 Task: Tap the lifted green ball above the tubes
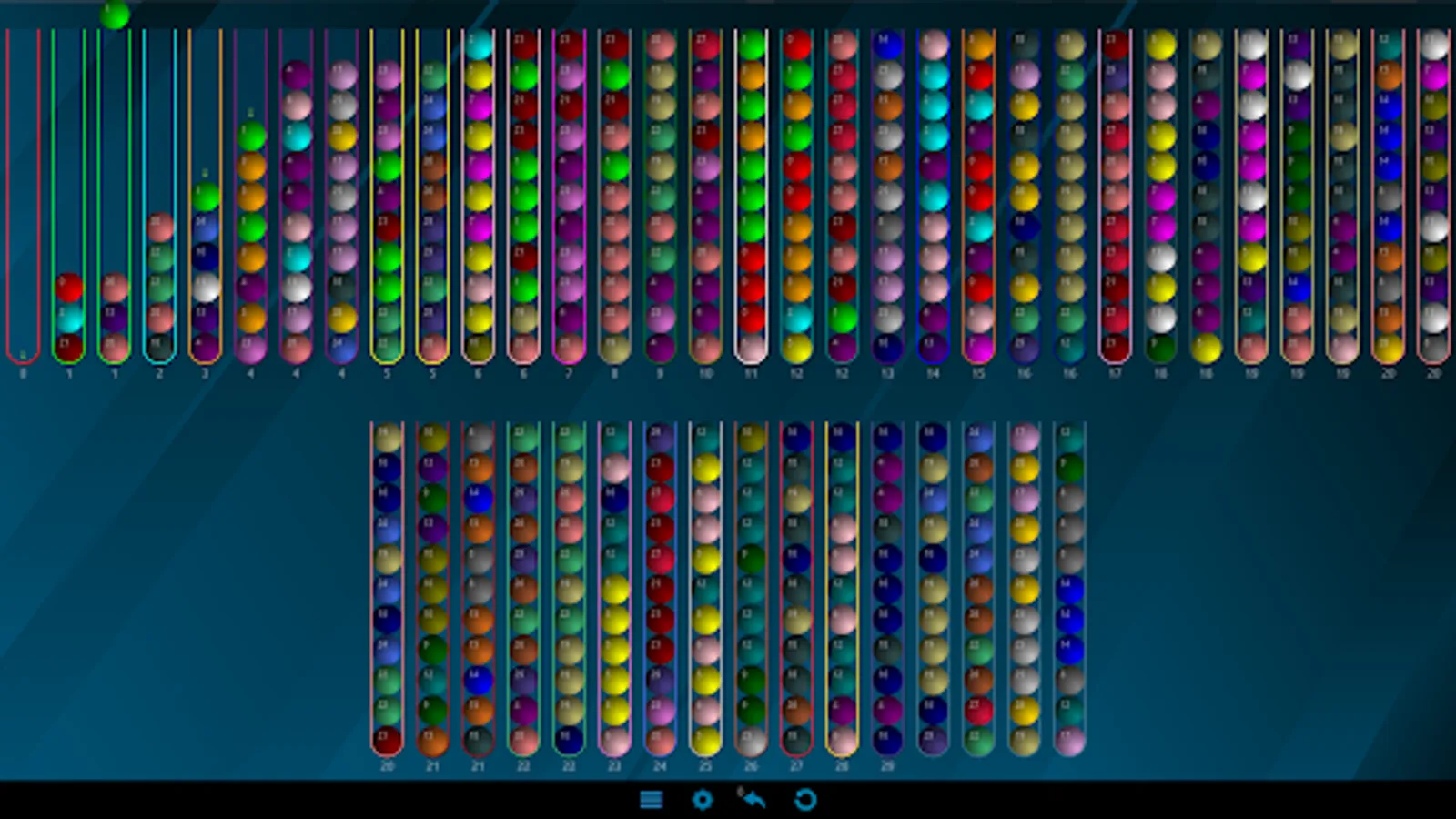pos(115,14)
